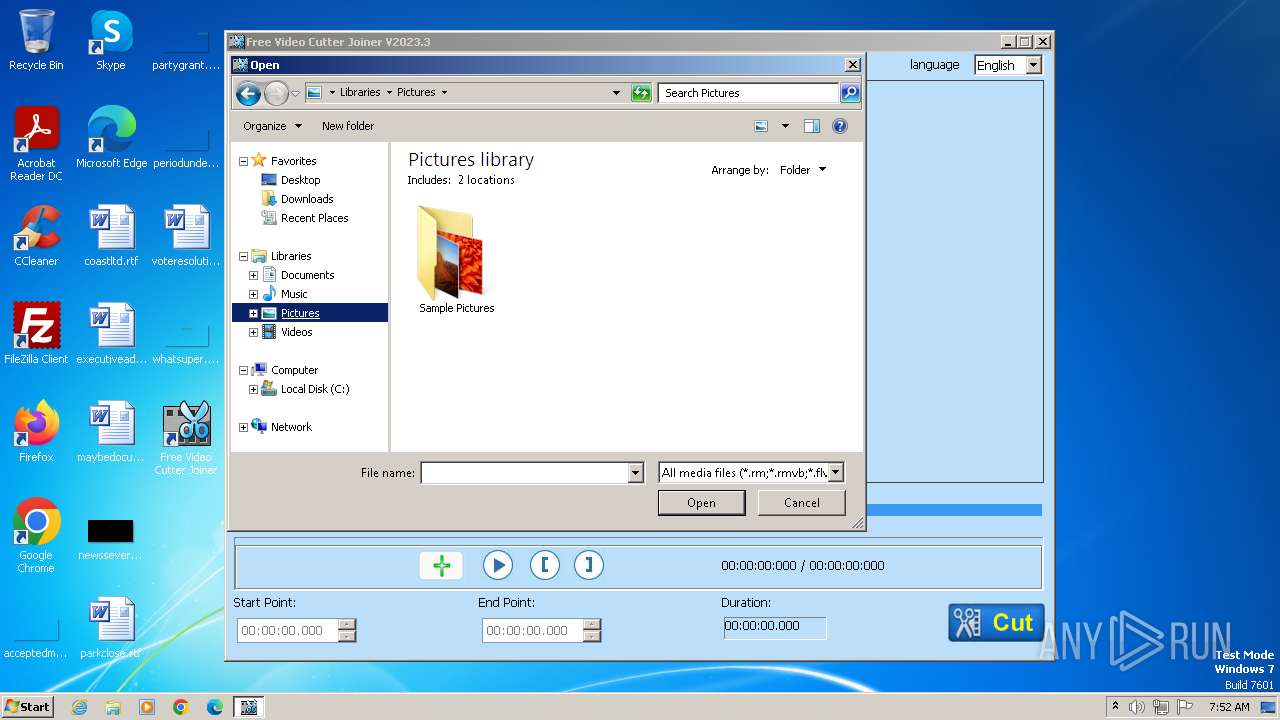The width and height of the screenshot is (1280, 720).
Task: Expand the Videos library
Action: [253, 332]
